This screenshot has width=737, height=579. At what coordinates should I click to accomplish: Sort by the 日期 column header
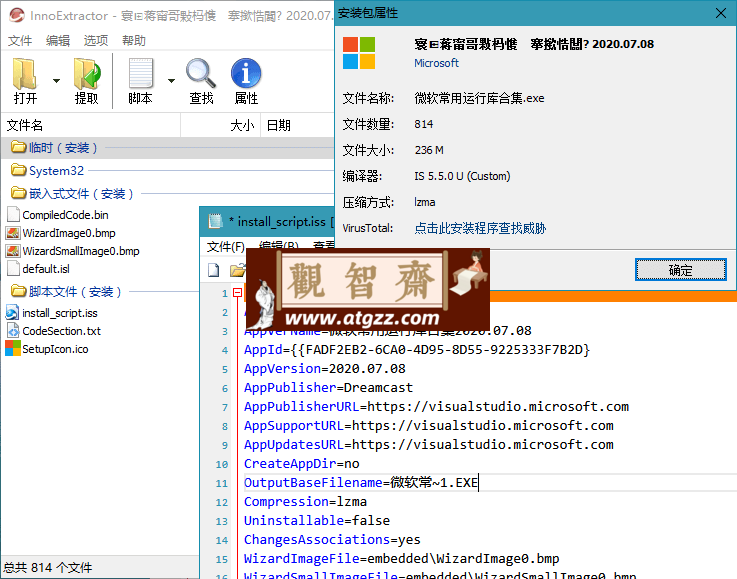[297, 125]
